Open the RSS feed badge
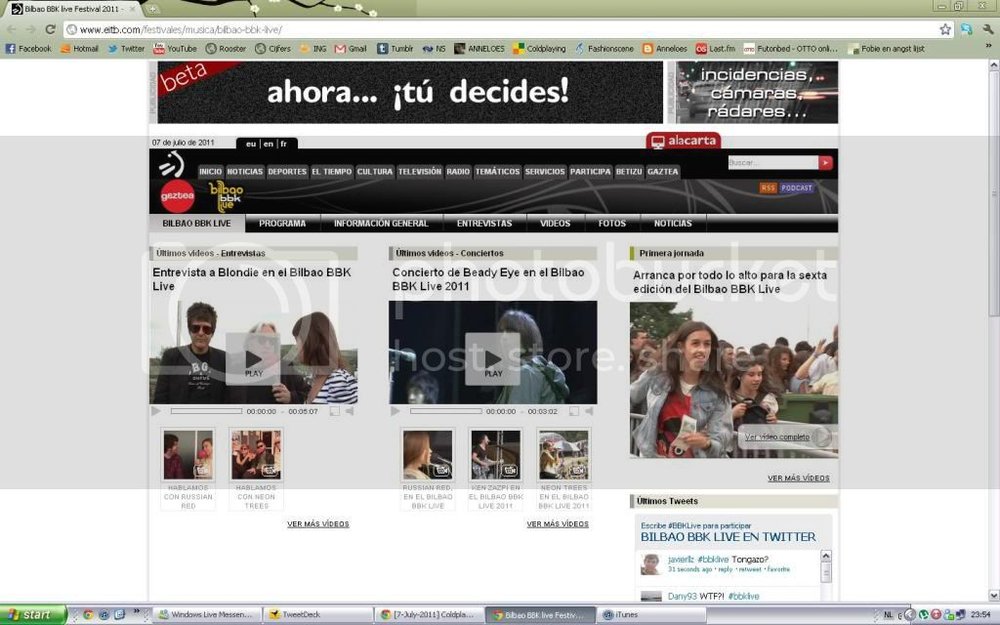This screenshot has width=1000, height=625. (x=768, y=188)
